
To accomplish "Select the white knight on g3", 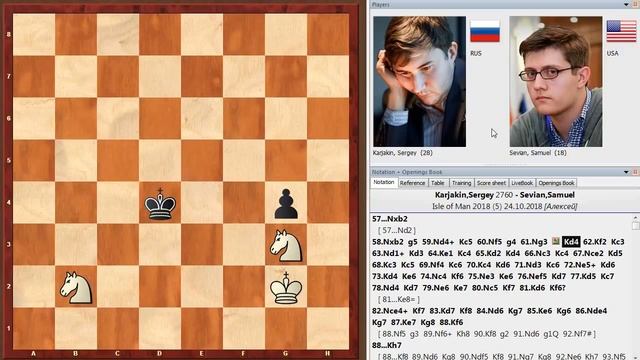I will tap(286, 246).
